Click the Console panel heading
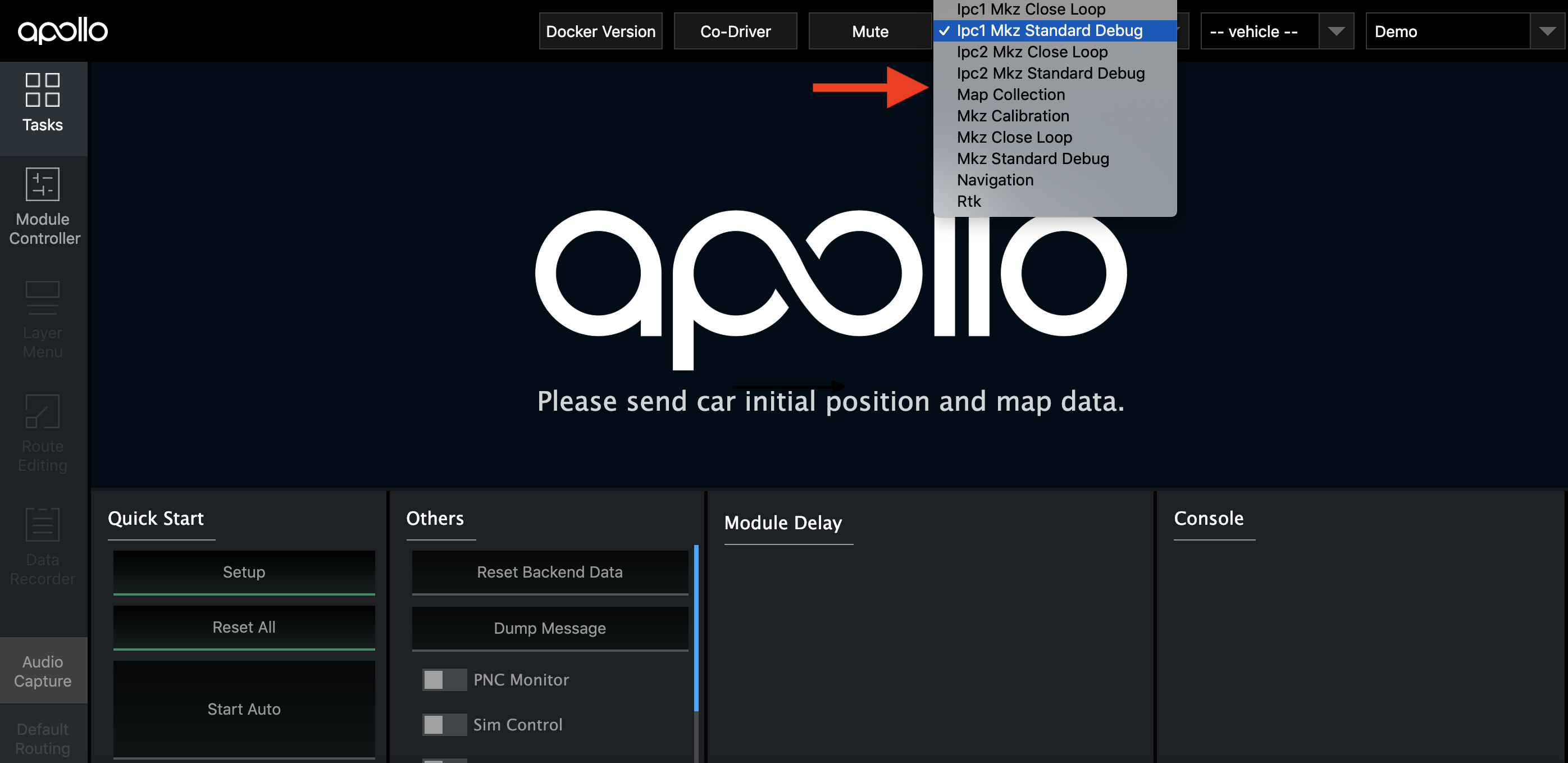This screenshot has width=1568, height=763. point(1208,518)
